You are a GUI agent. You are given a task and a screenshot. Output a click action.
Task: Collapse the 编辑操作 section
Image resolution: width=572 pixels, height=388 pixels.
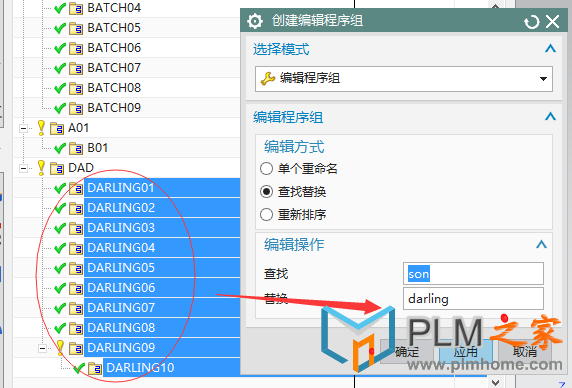[x=541, y=244]
